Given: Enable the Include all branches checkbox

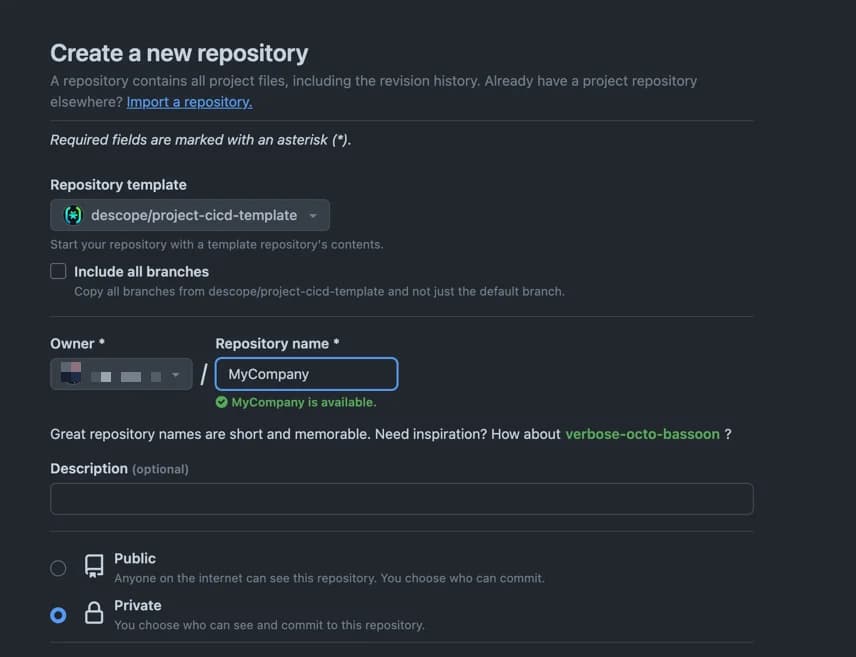Looking at the screenshot, I should [x=58, y=270].
